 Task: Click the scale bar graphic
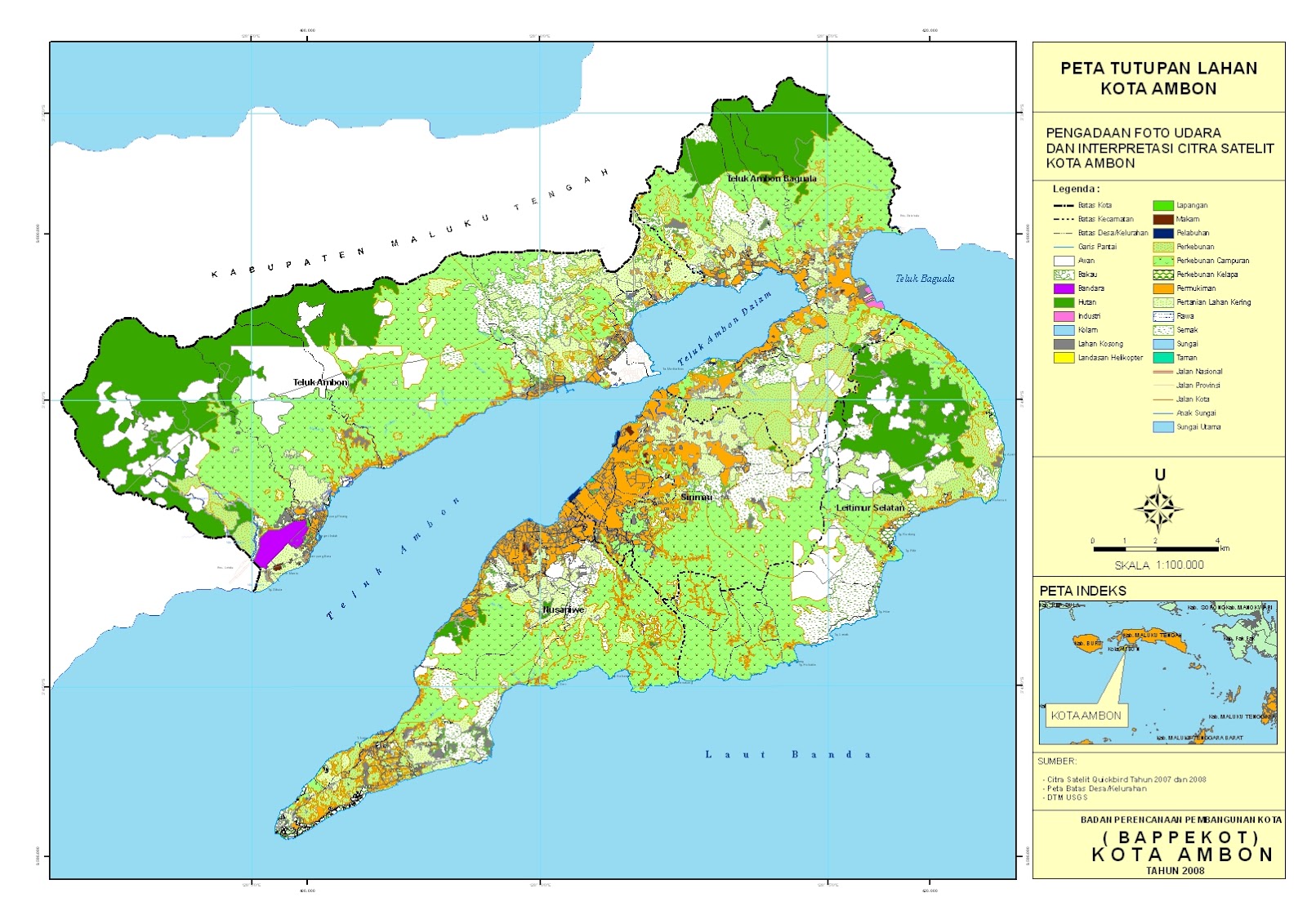click(x=1156, y=549)
